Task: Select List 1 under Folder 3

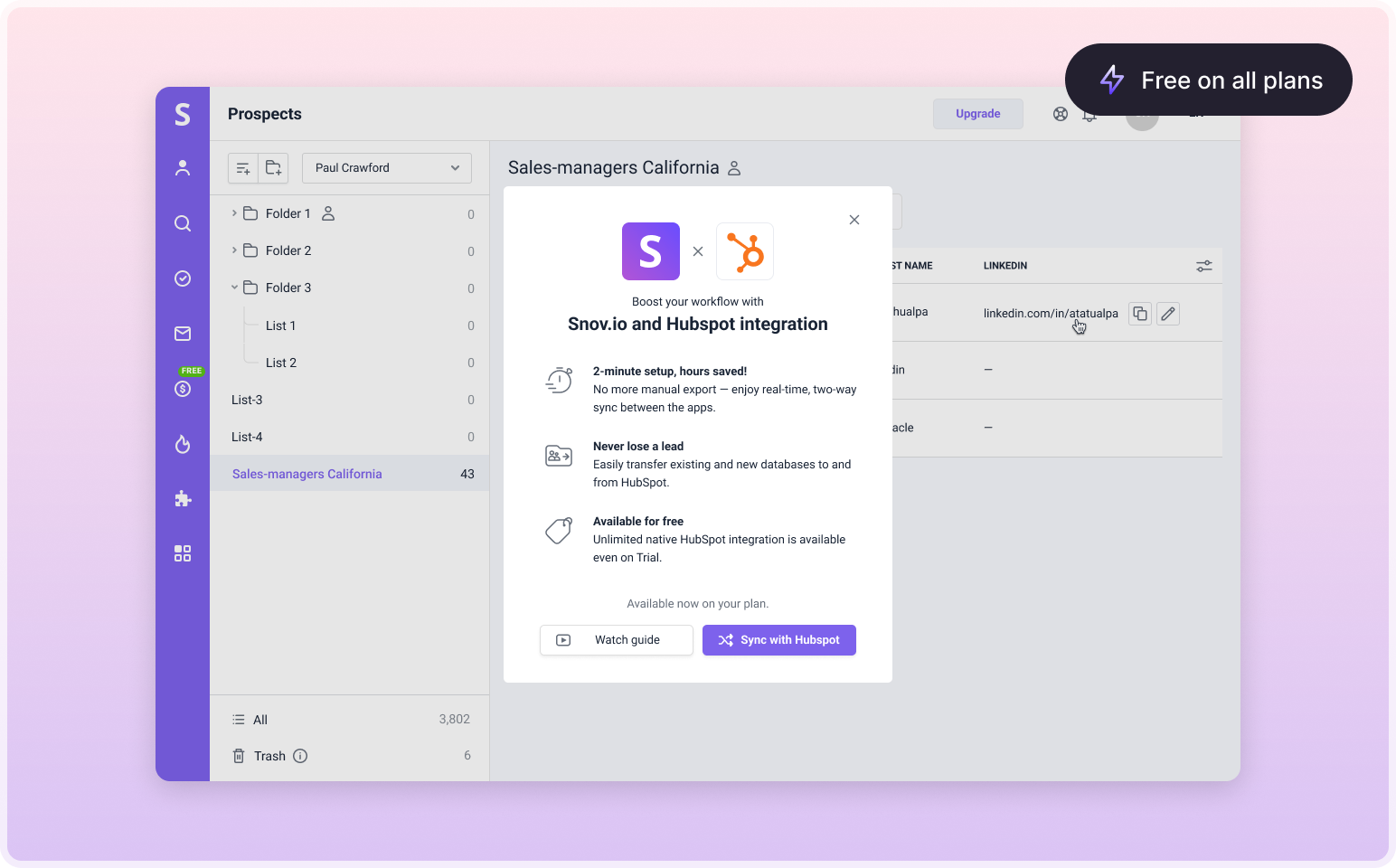Action: tap(280, 325)
